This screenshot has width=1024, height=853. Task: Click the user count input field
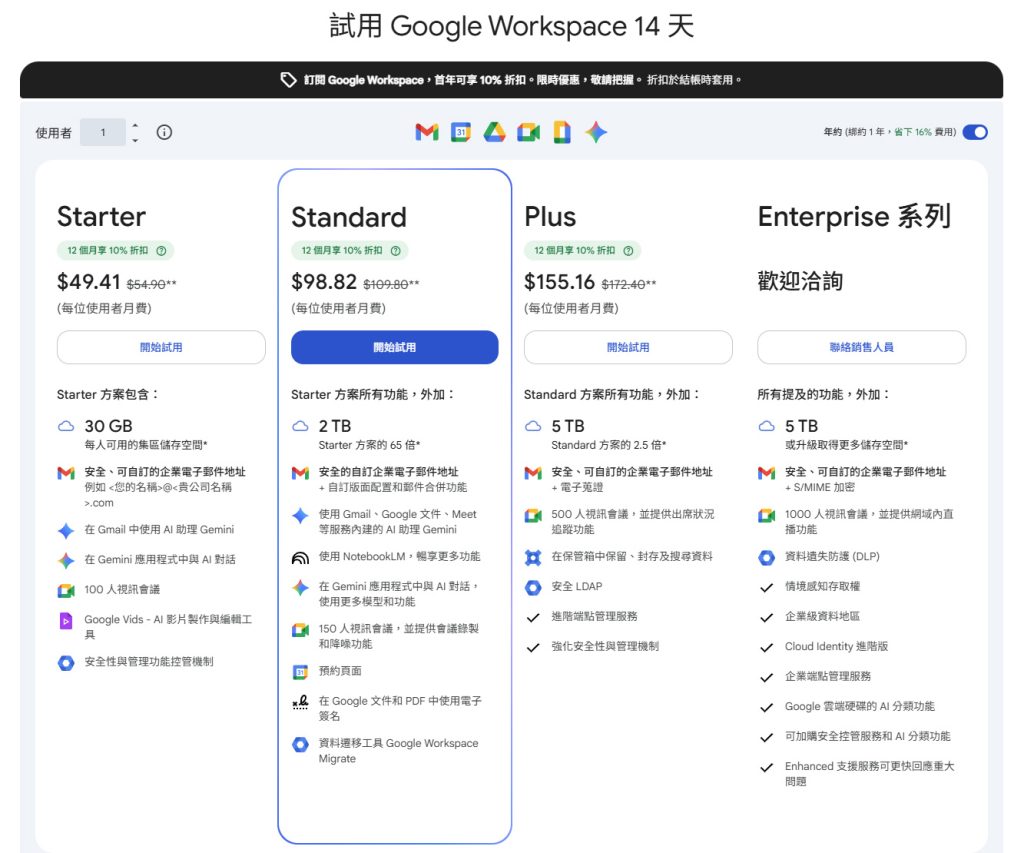pyautogui.click(x=103, y=133)
